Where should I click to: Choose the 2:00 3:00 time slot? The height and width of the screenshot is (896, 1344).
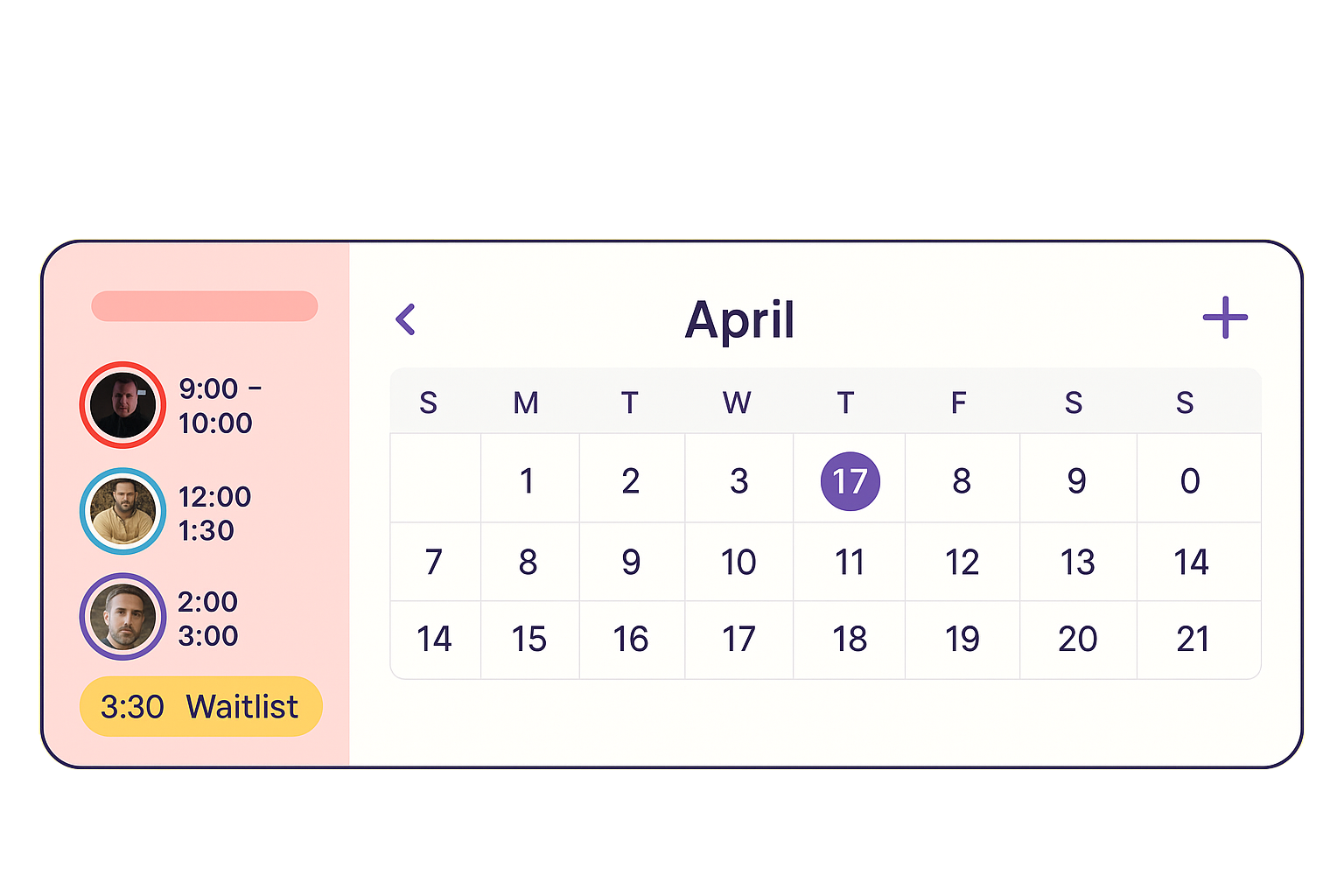pyautogui.click(x=208, y=619)
